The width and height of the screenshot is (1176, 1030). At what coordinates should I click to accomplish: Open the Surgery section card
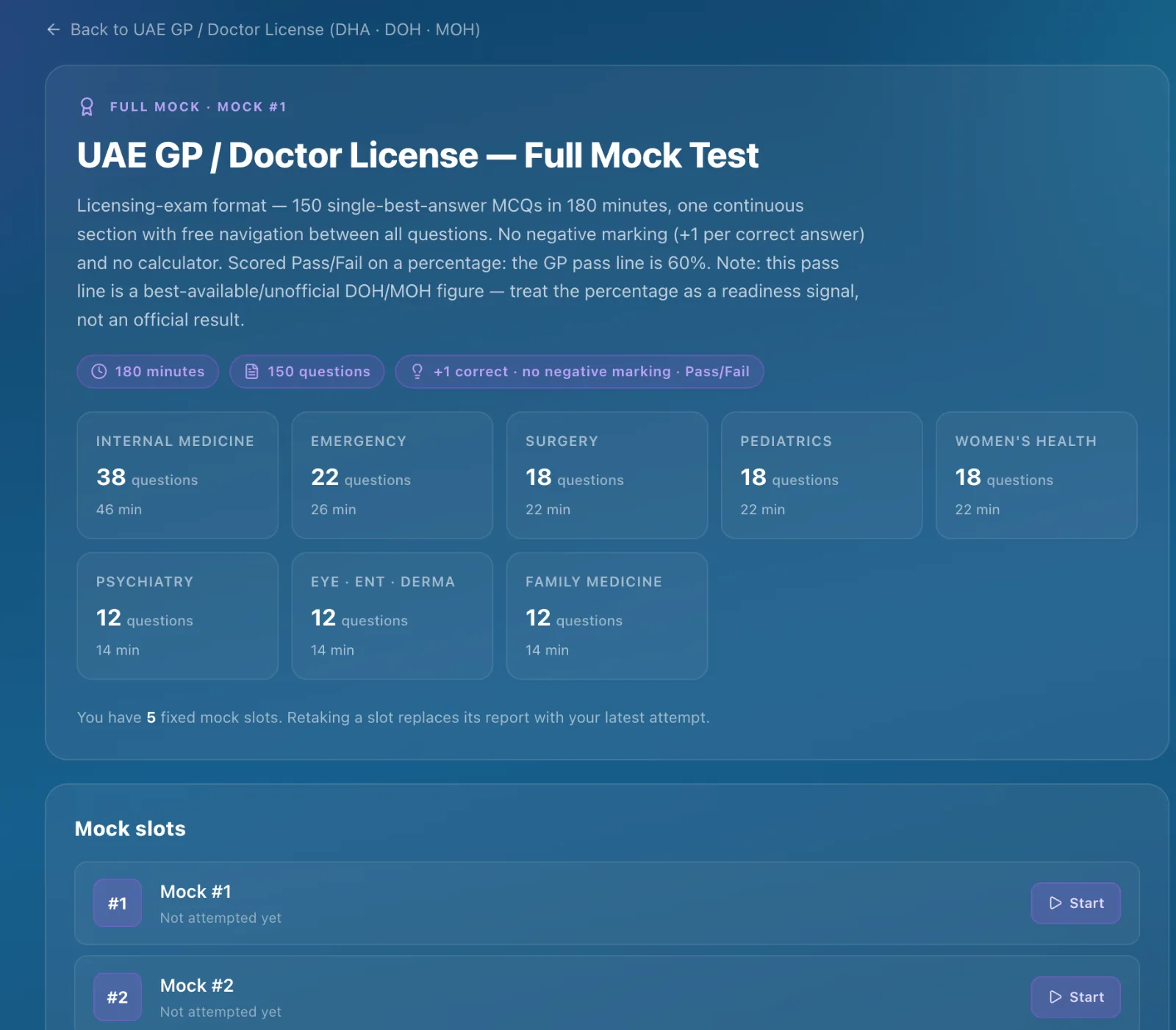[x=607, y=475]
